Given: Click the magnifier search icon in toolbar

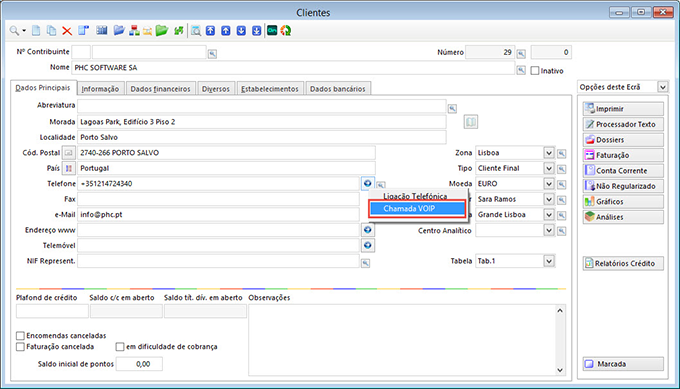Looking at the screenshot, I should pos(14,31).
